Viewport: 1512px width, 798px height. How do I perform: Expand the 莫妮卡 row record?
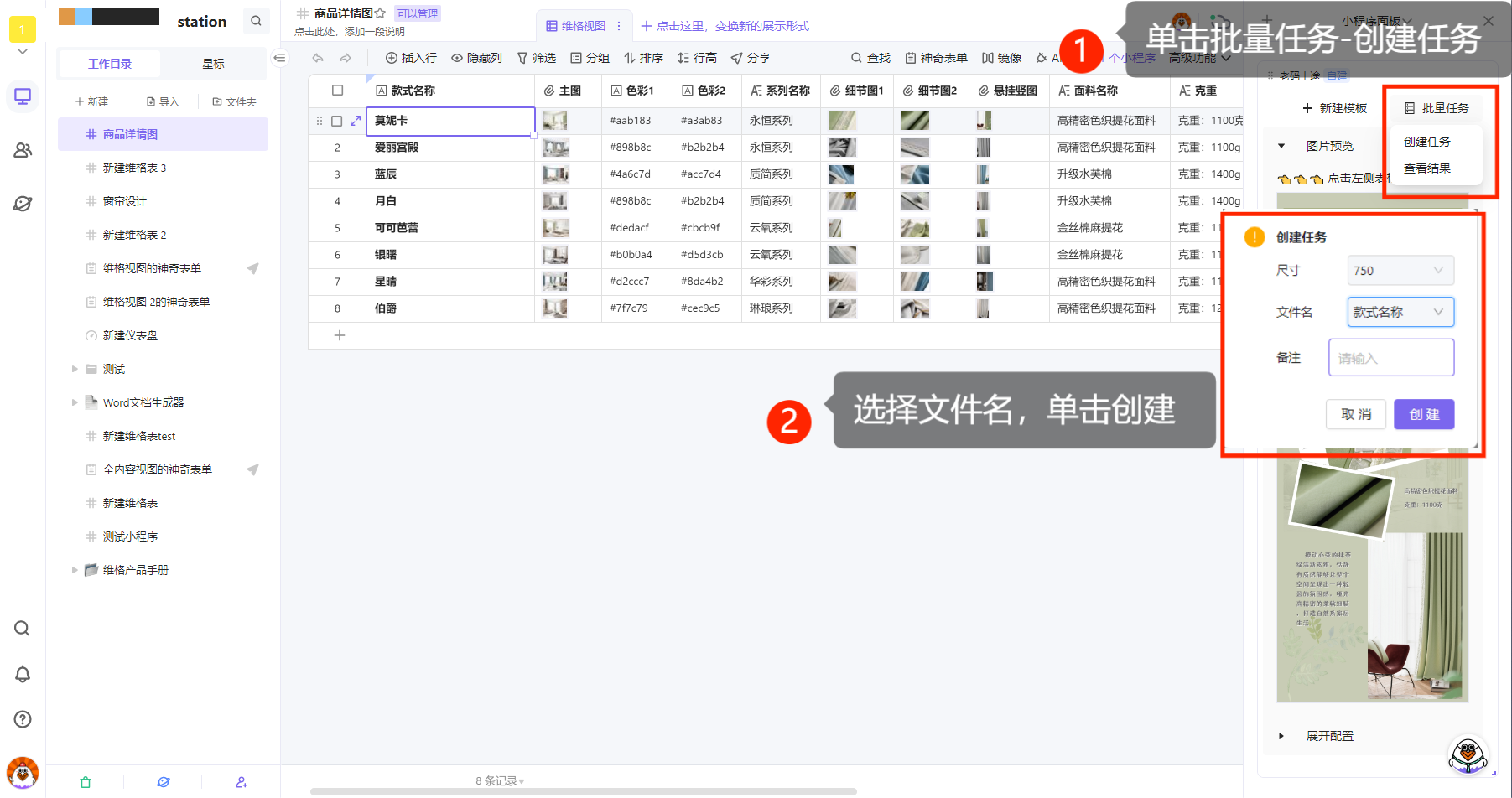click(x=356, y=121)
